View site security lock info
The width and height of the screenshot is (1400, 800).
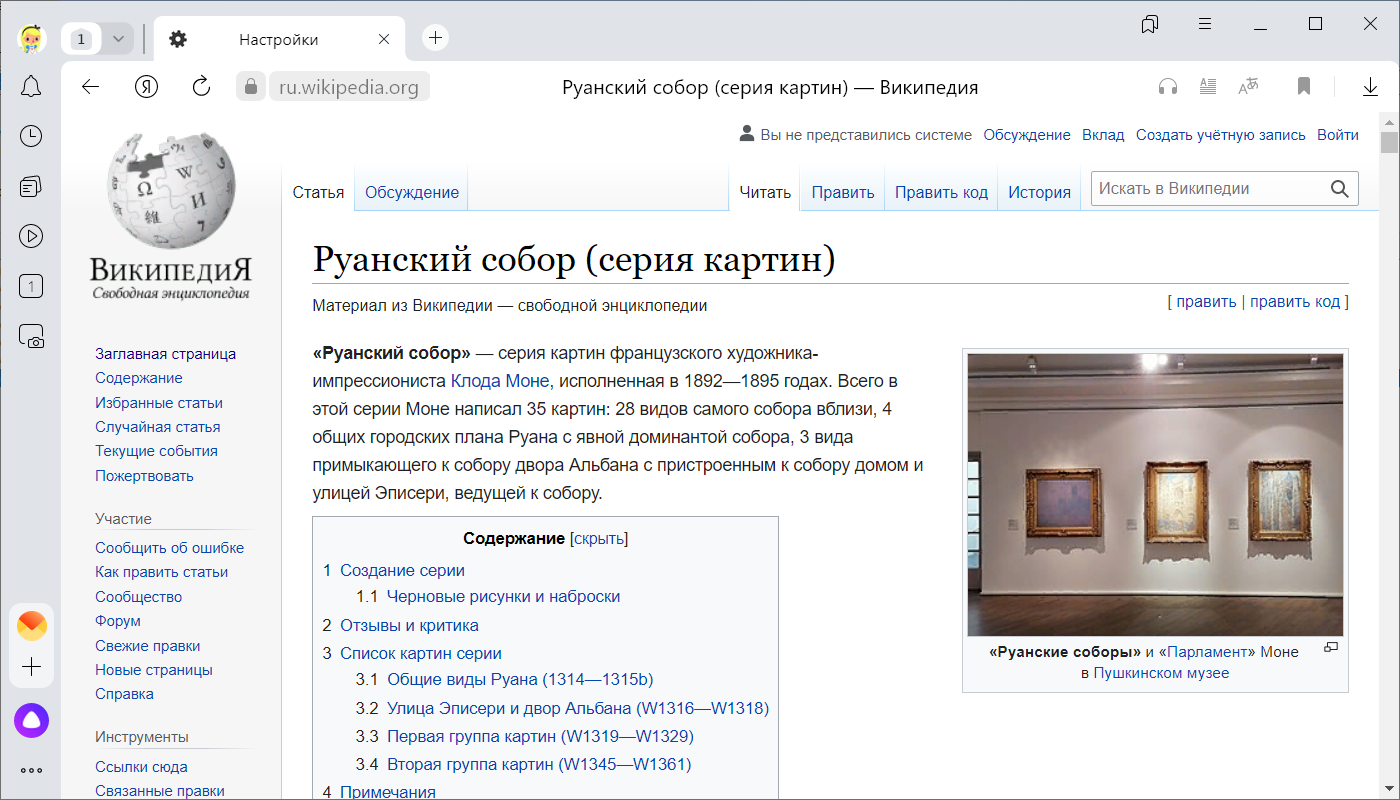point(251,87)
